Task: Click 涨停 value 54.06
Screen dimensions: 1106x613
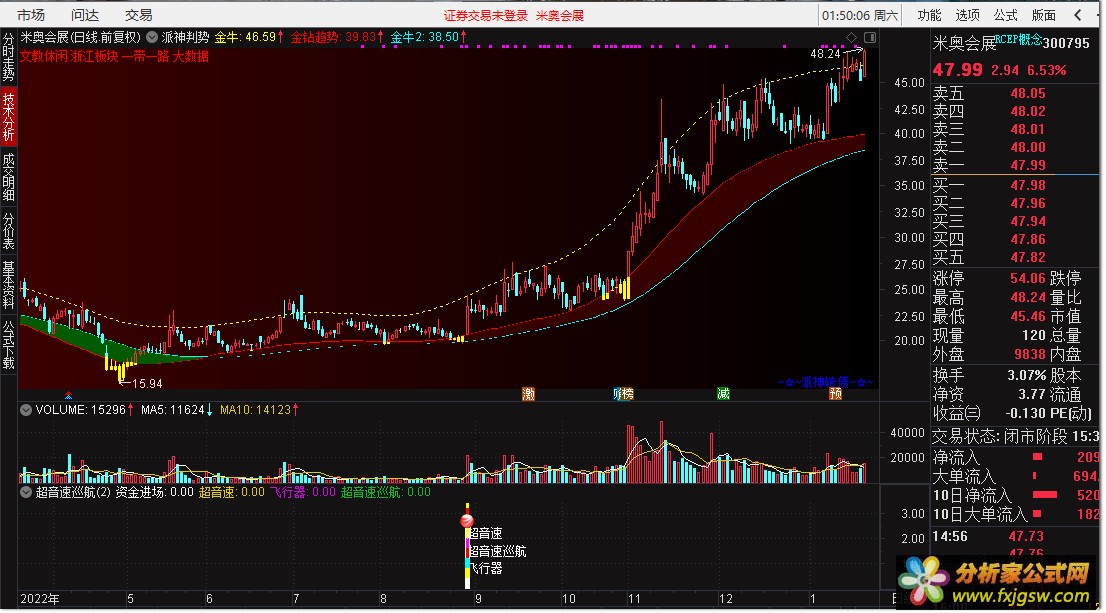Action: pyautogui.click(x=1028, y=279)
